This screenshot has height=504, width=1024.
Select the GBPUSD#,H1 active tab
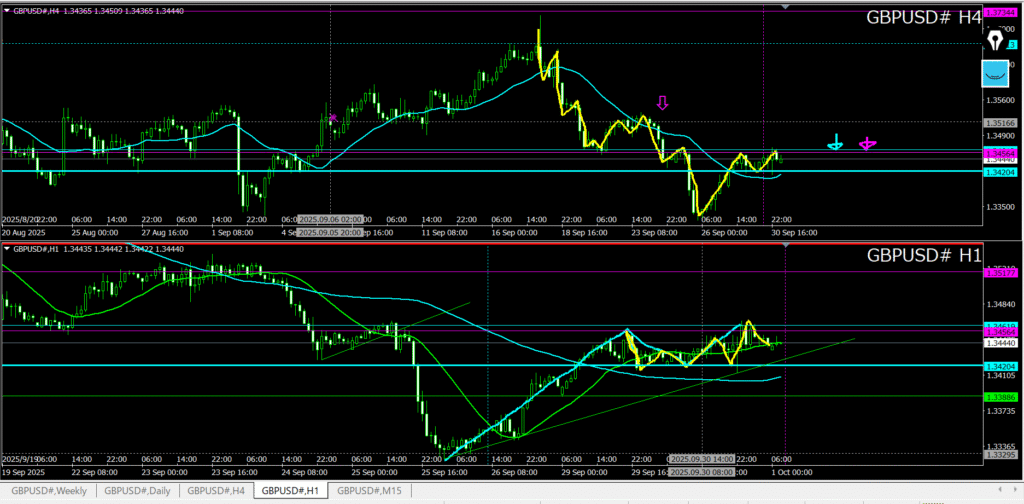(x=292, y=491)
